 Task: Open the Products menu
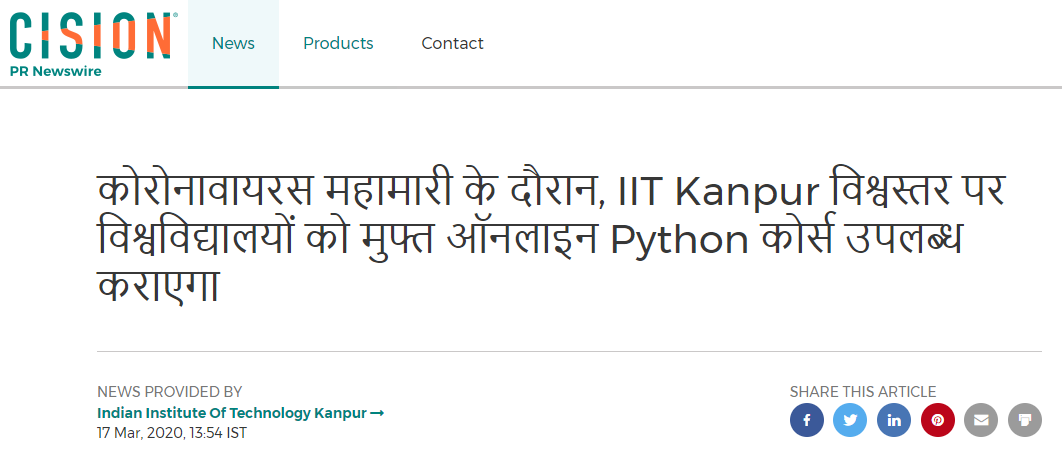338,44
